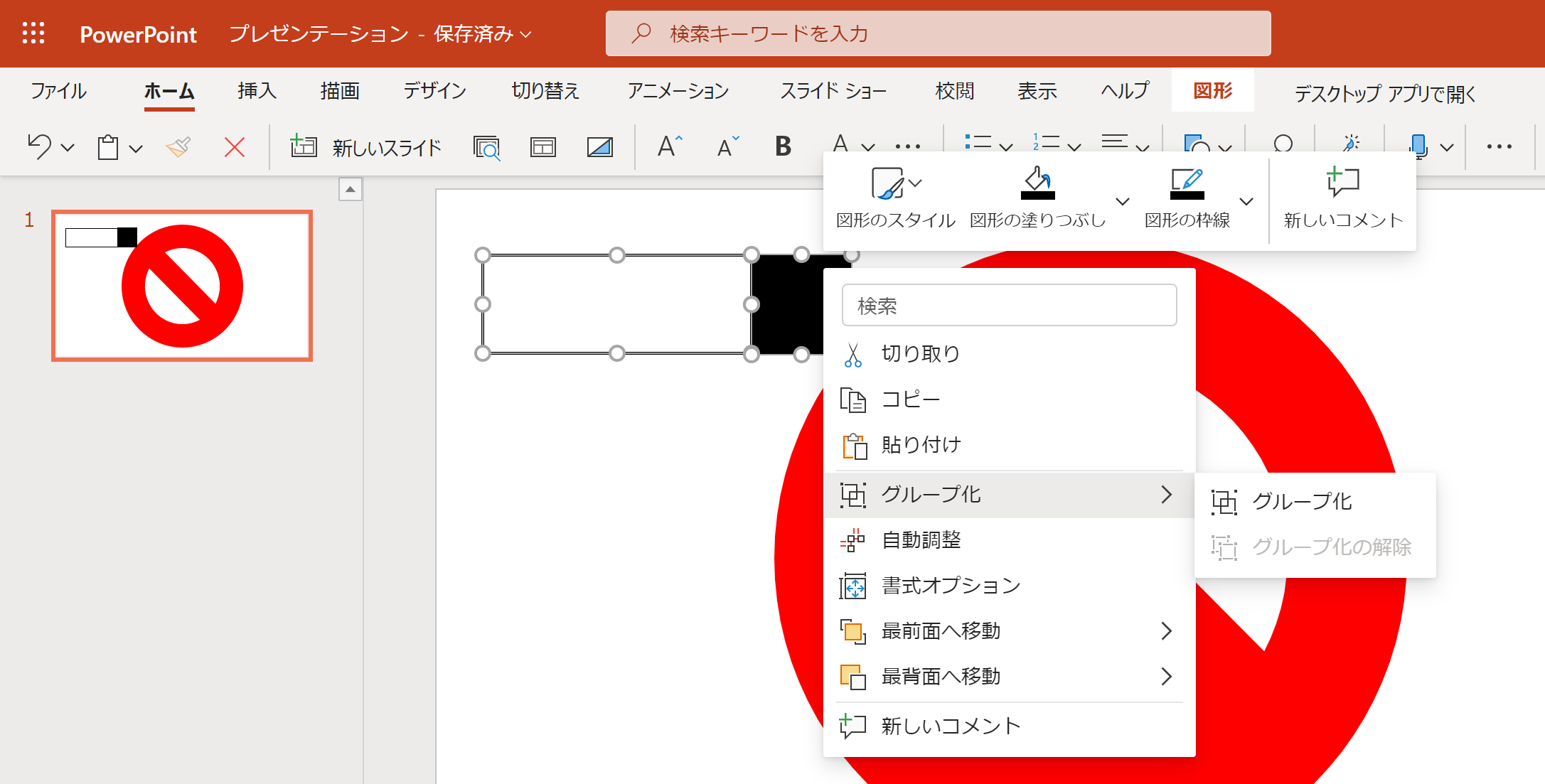Apply 図形の塗りつぶし fill bucket
Image resolution: width=1545 pixels, height=784 pixels.
(1038, 199)
